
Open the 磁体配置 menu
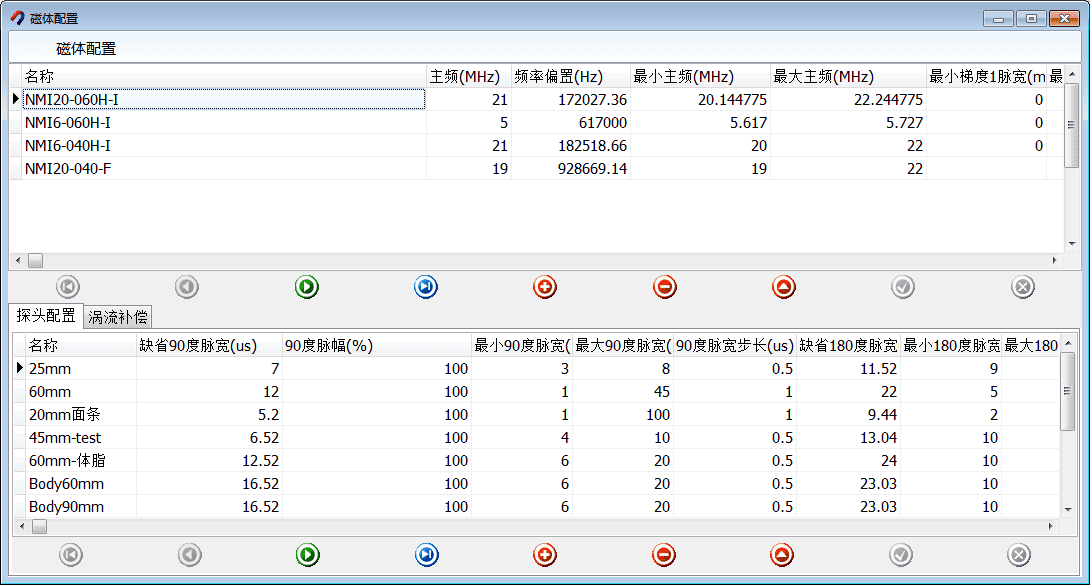86,48
